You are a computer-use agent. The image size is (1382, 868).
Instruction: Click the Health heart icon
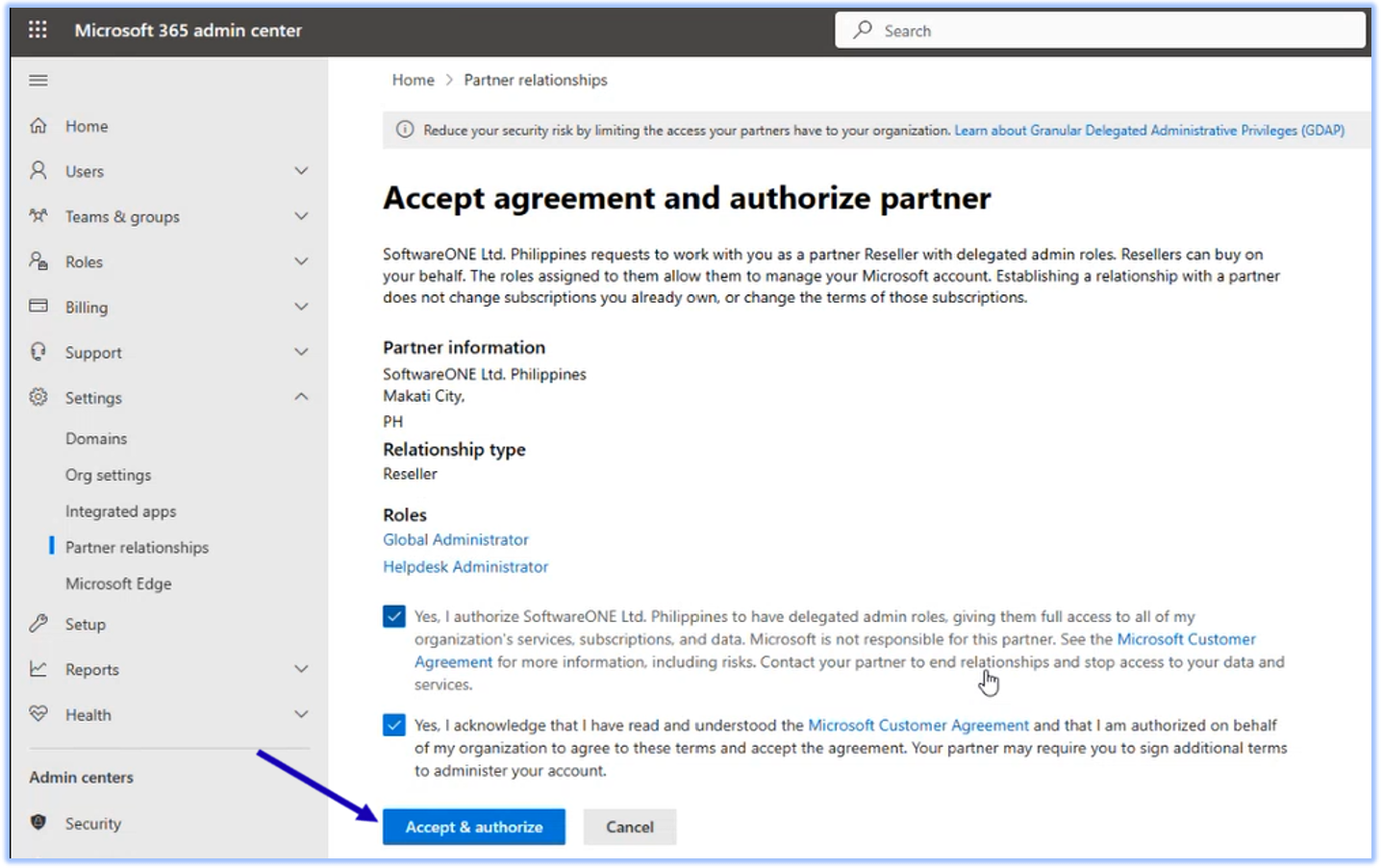(38, 714)
